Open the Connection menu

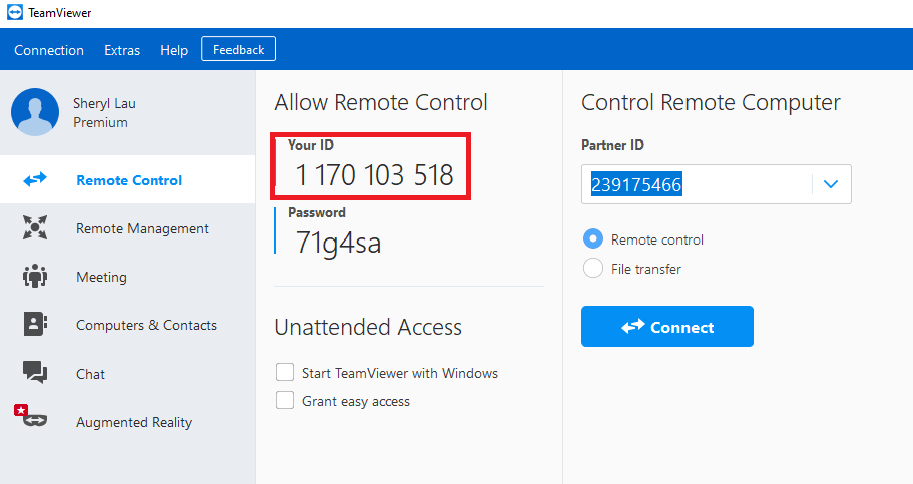49,50
